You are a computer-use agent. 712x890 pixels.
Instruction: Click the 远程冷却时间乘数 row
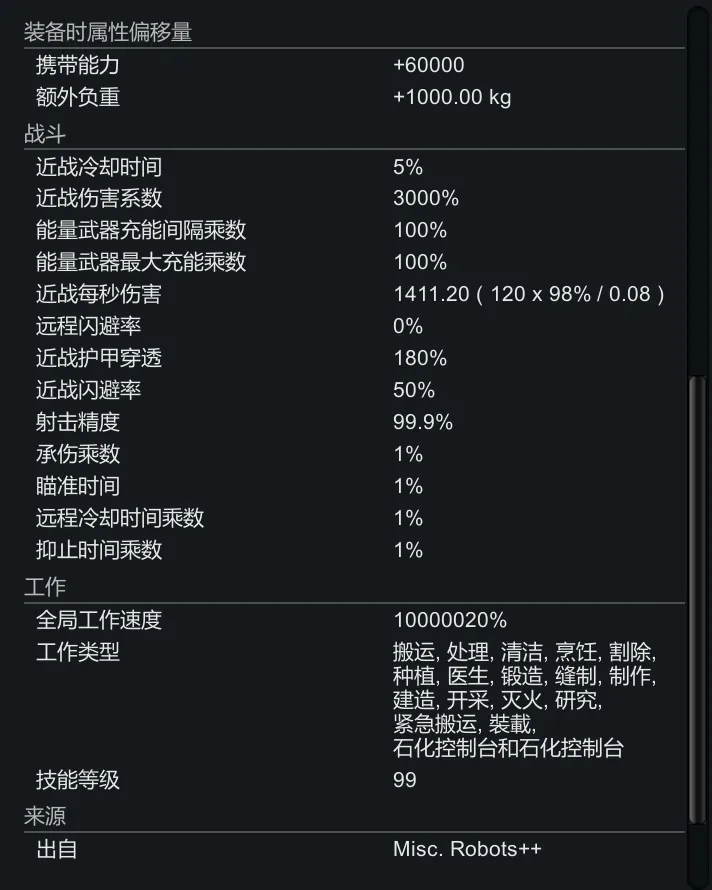pos(350,518)
